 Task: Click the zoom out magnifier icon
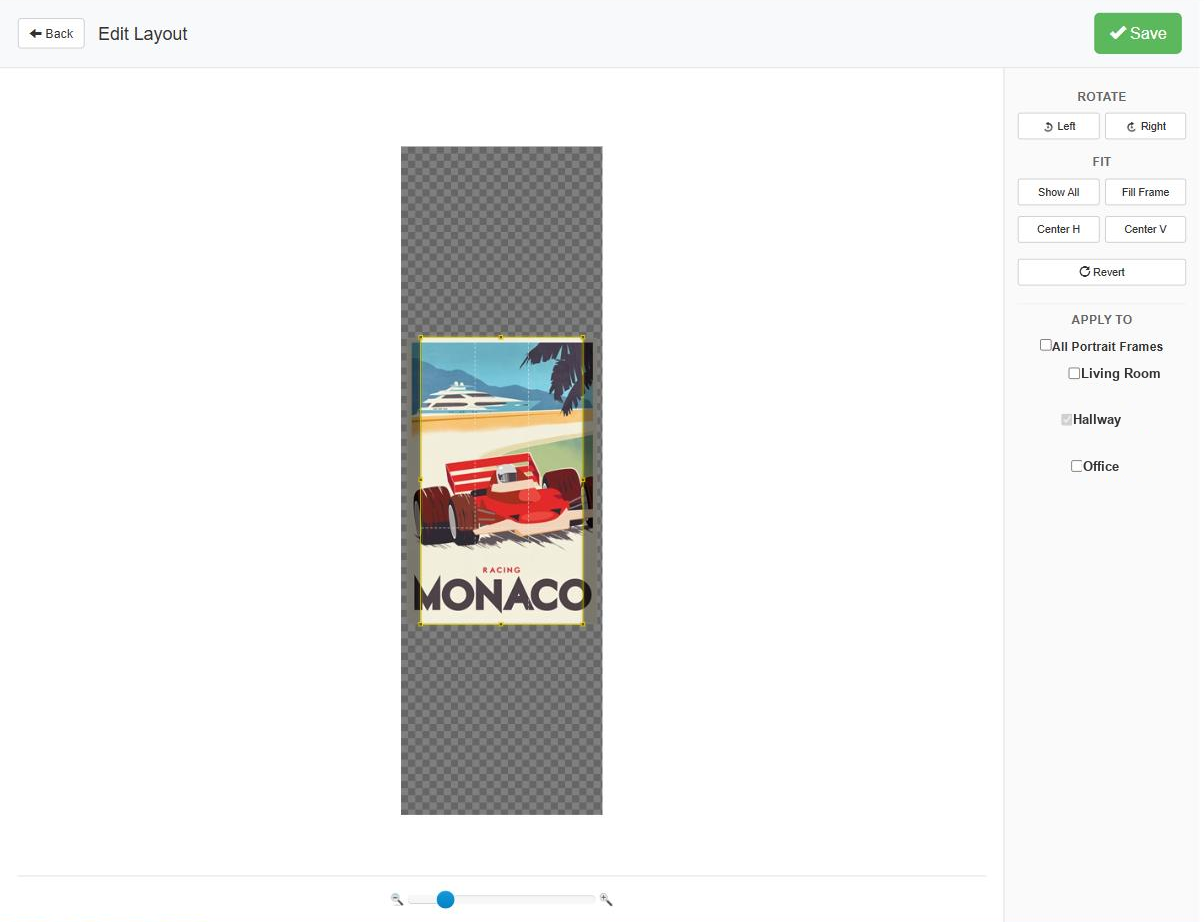[x=397, y=900]
